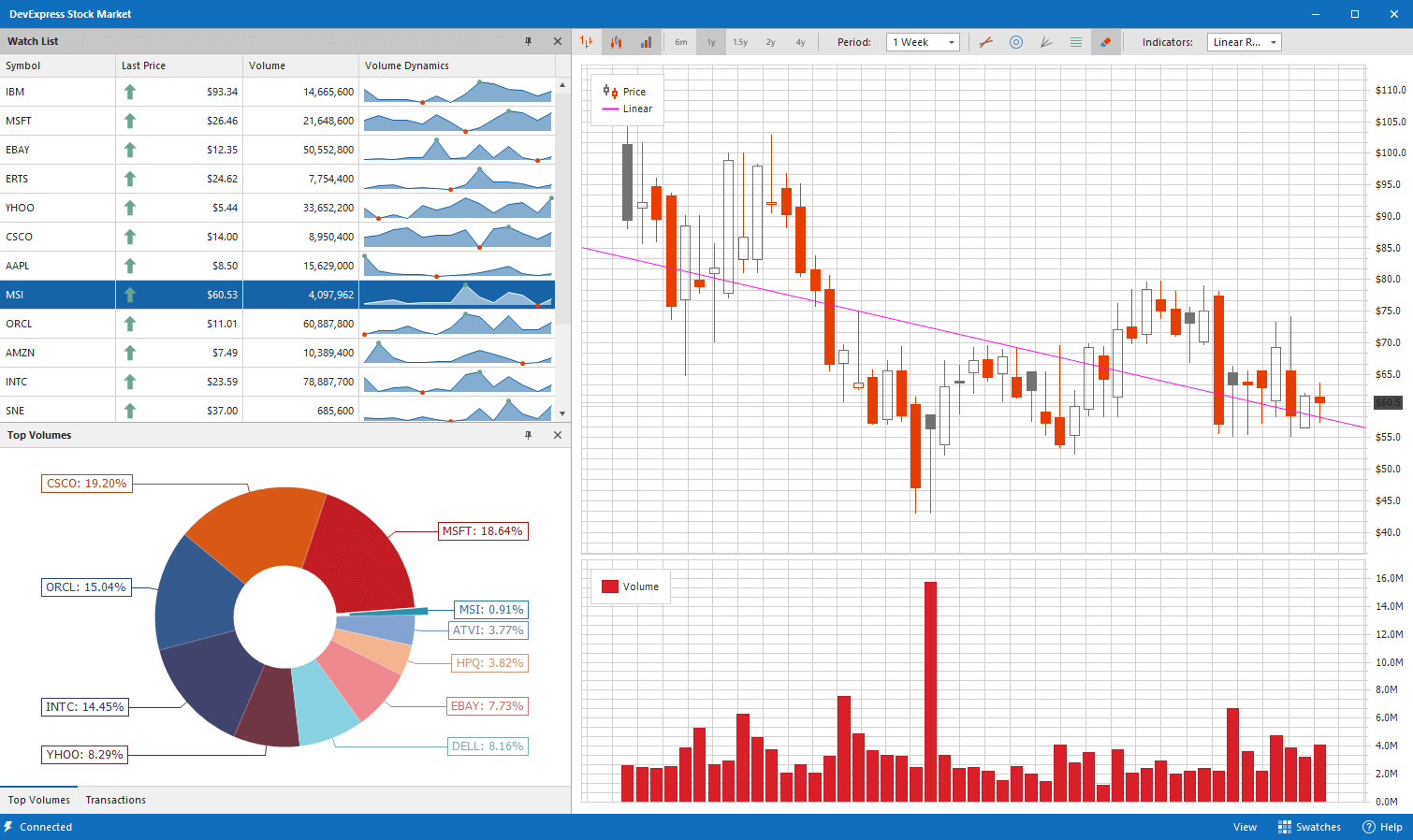Viewport: 1413px width, 840px height.
Task: Click Swatches icon in status bar
Action: pyautogui.click(x=1286, y=827)
